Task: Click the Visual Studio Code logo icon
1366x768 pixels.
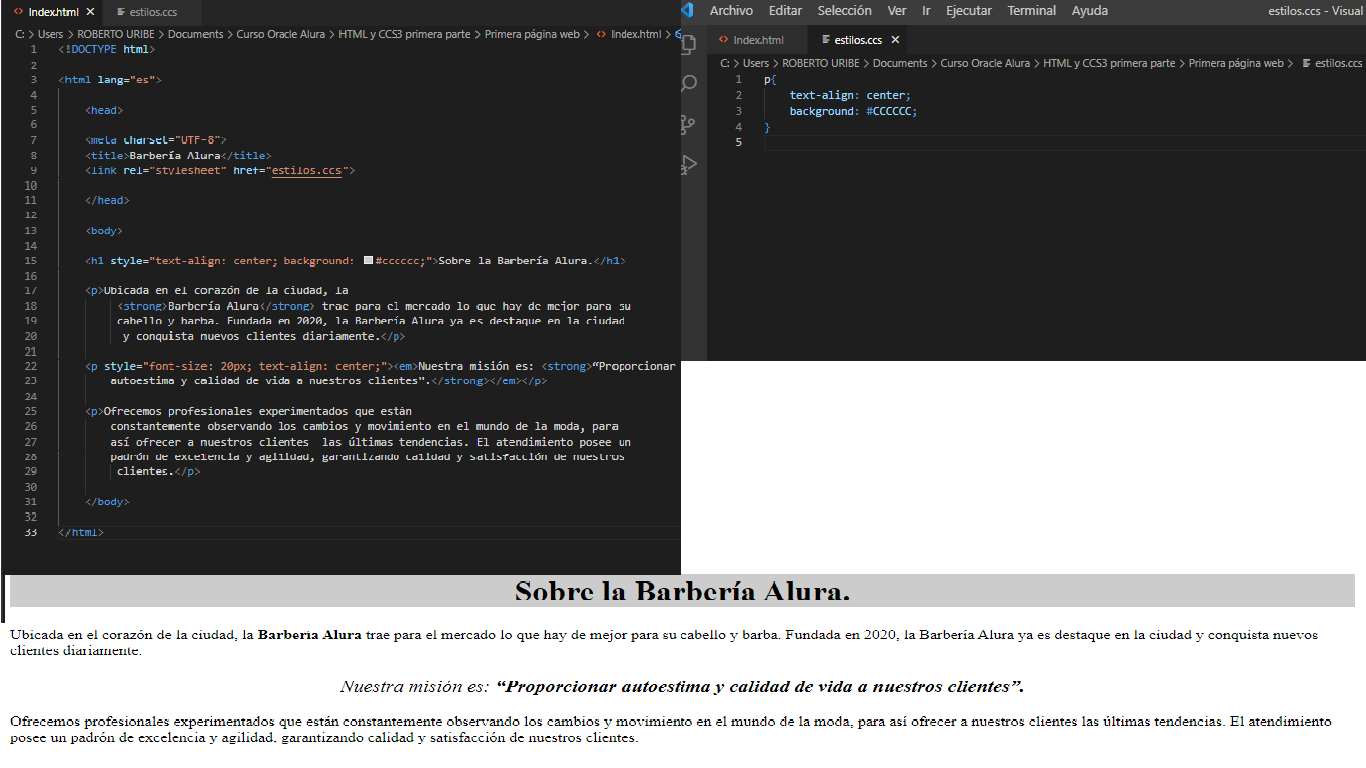Action: coord(687,10)
